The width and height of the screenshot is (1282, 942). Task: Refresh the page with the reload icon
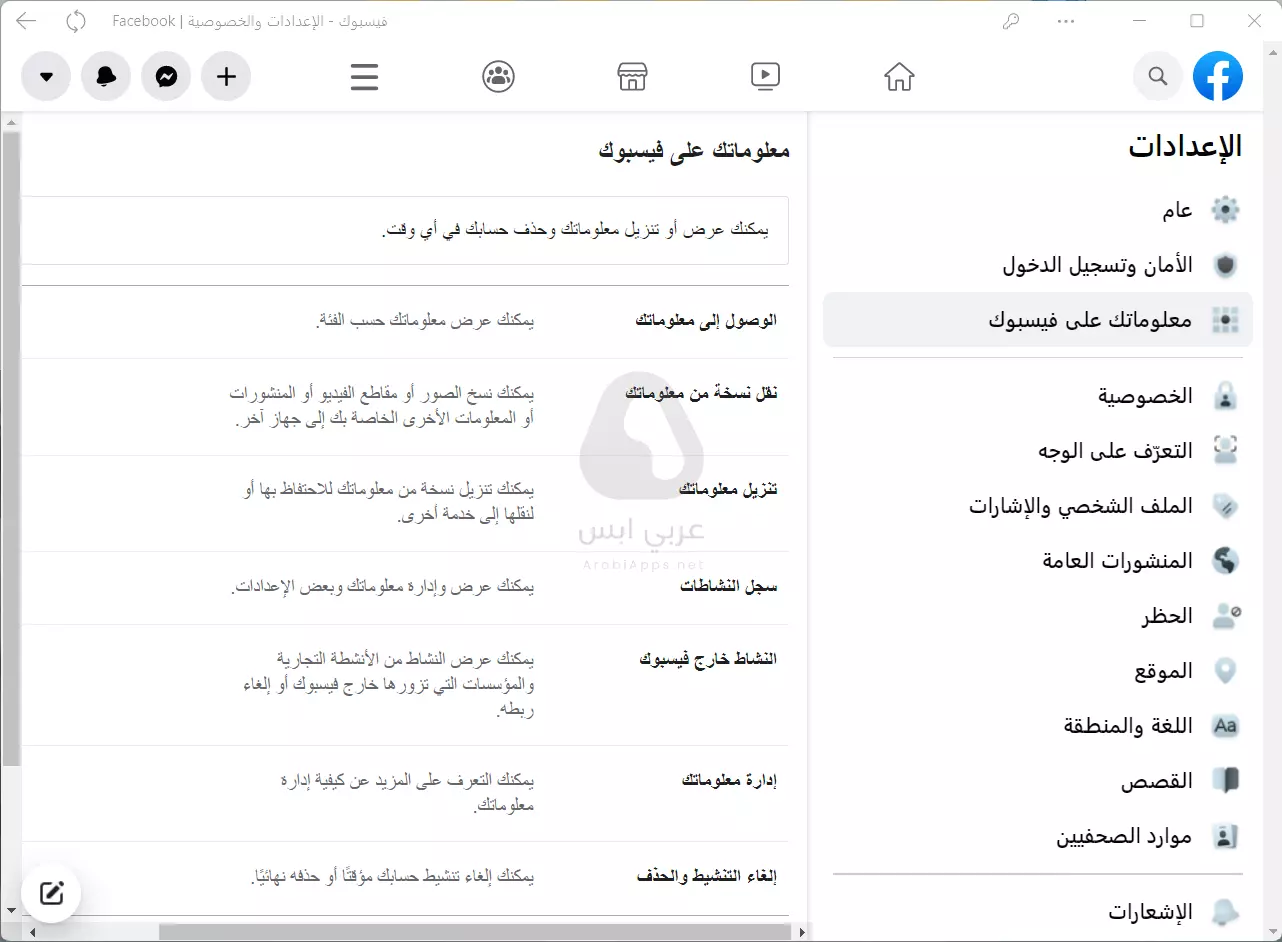[76, 20]
